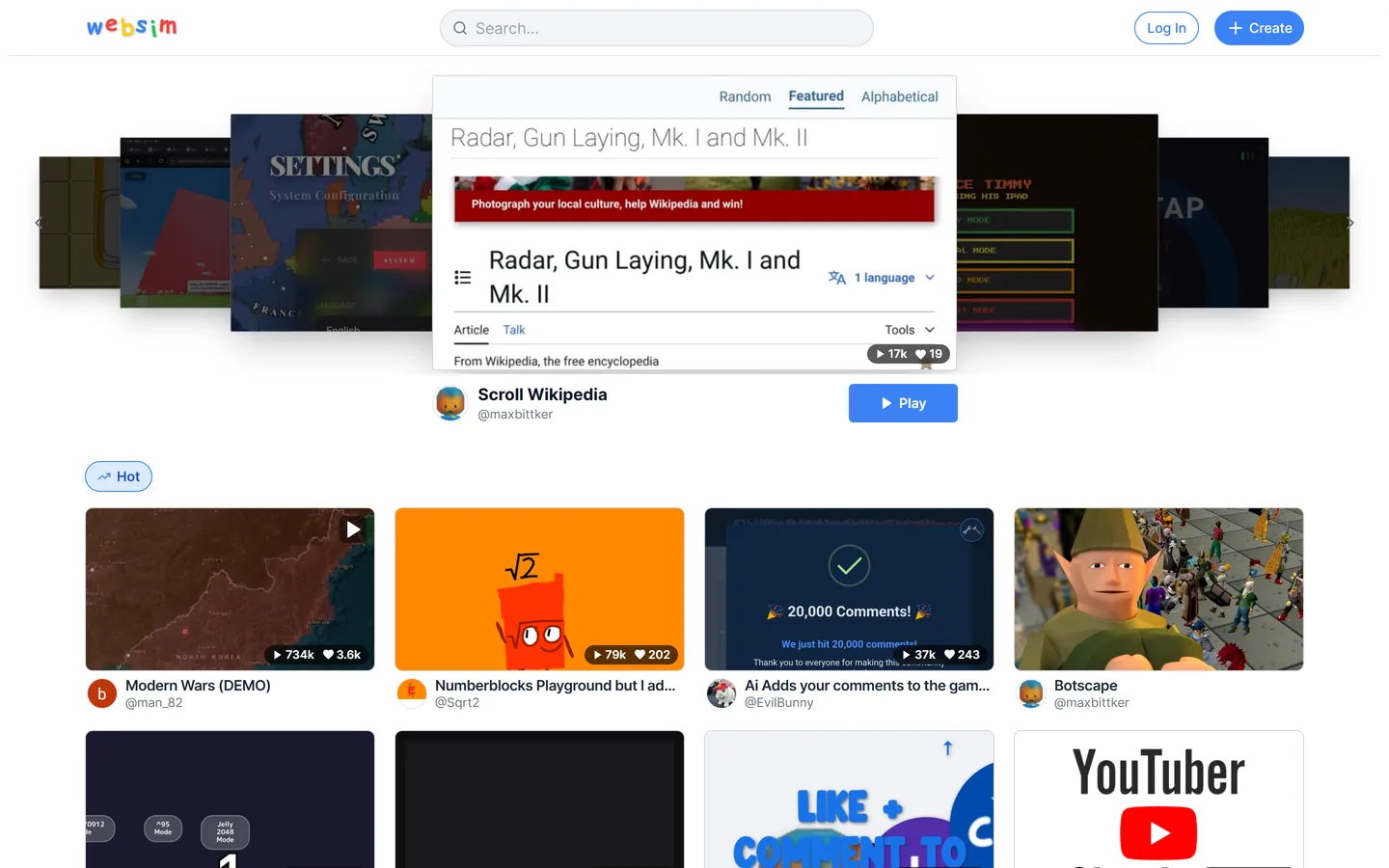Like the featured project, 19 hearts
Viewport: 1389px width, 868px height.
pos(929,354)
